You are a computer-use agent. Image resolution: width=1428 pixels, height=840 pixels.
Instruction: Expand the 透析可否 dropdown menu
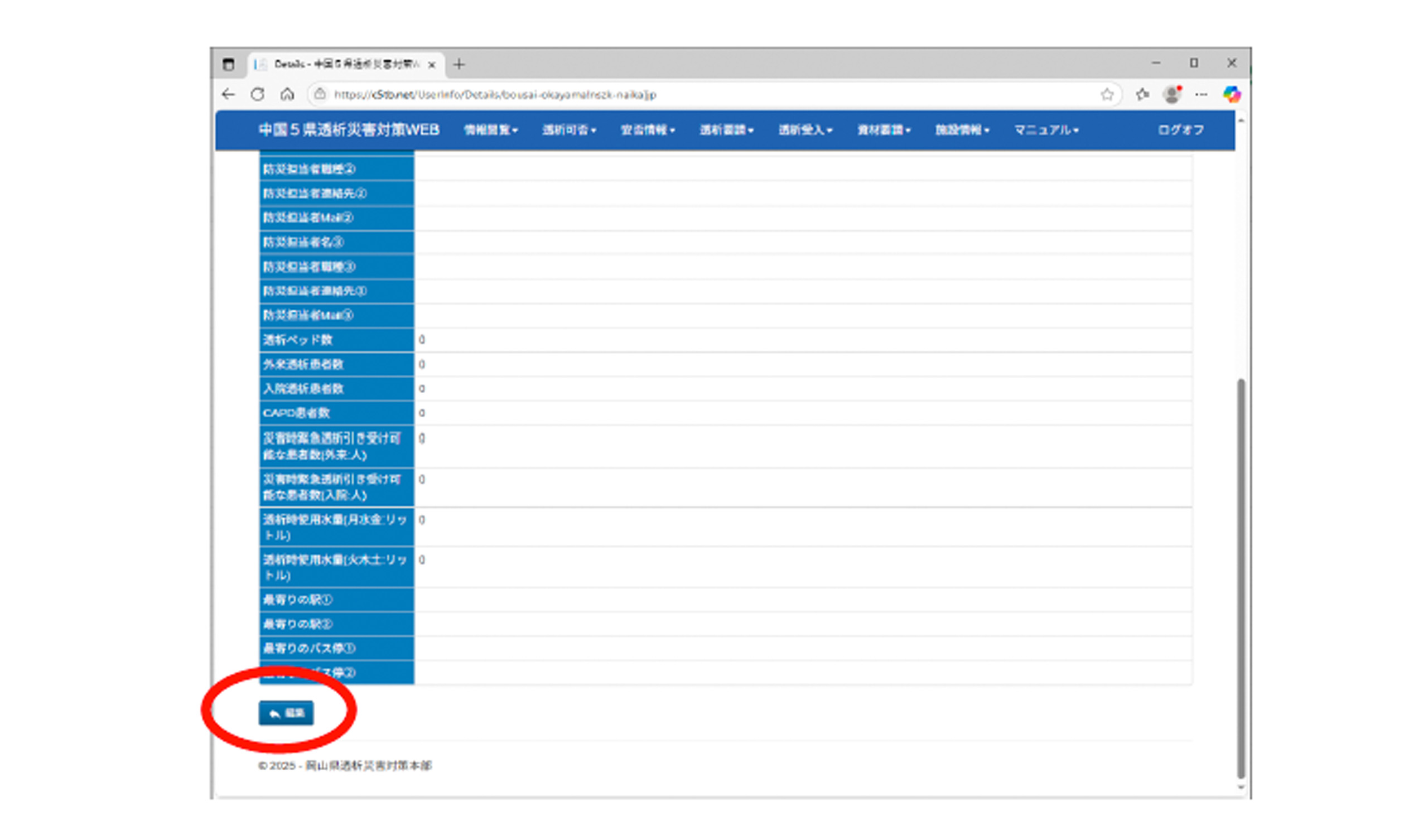[569, 131]
